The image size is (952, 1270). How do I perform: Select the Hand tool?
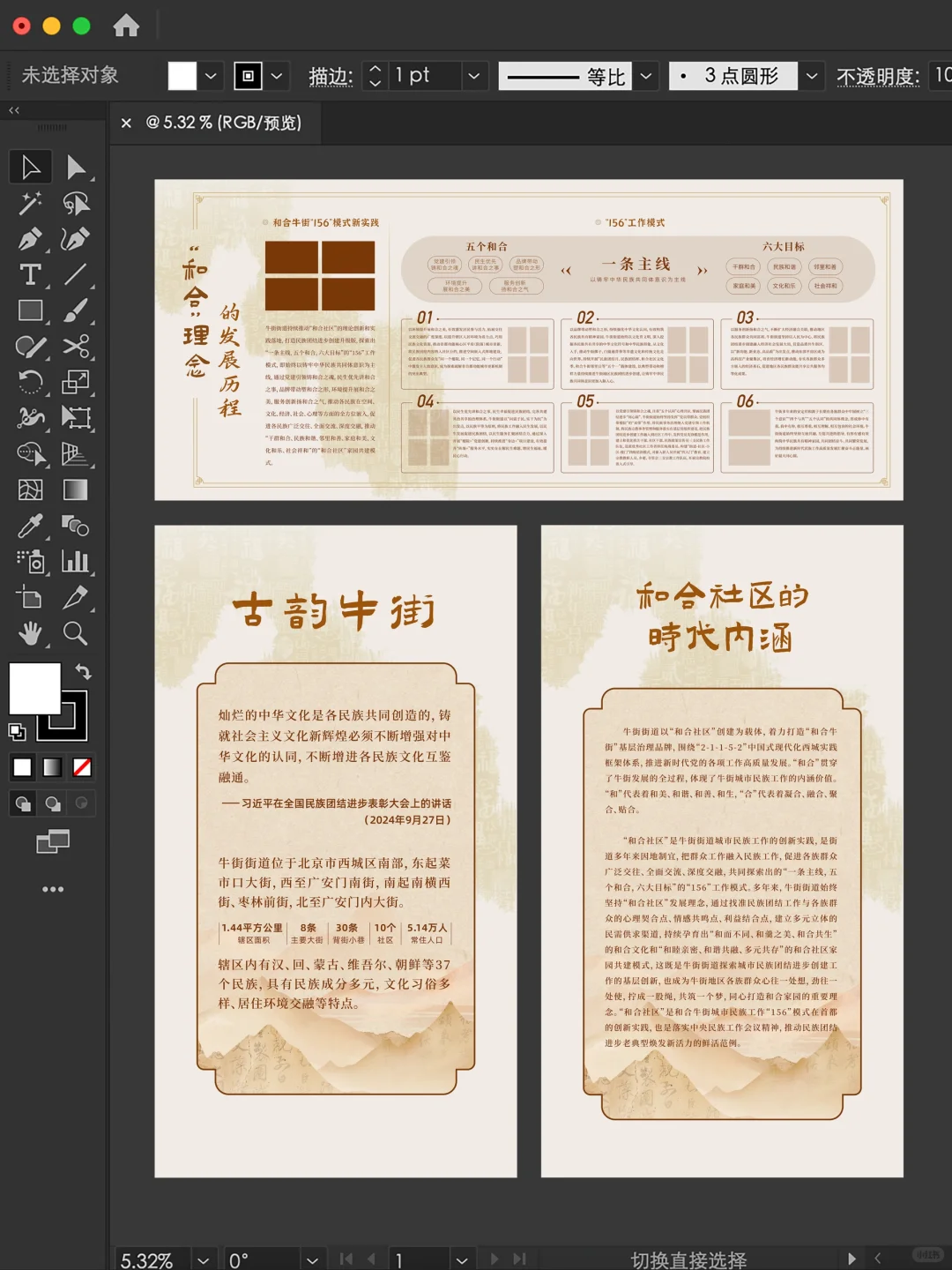[30, 633]
